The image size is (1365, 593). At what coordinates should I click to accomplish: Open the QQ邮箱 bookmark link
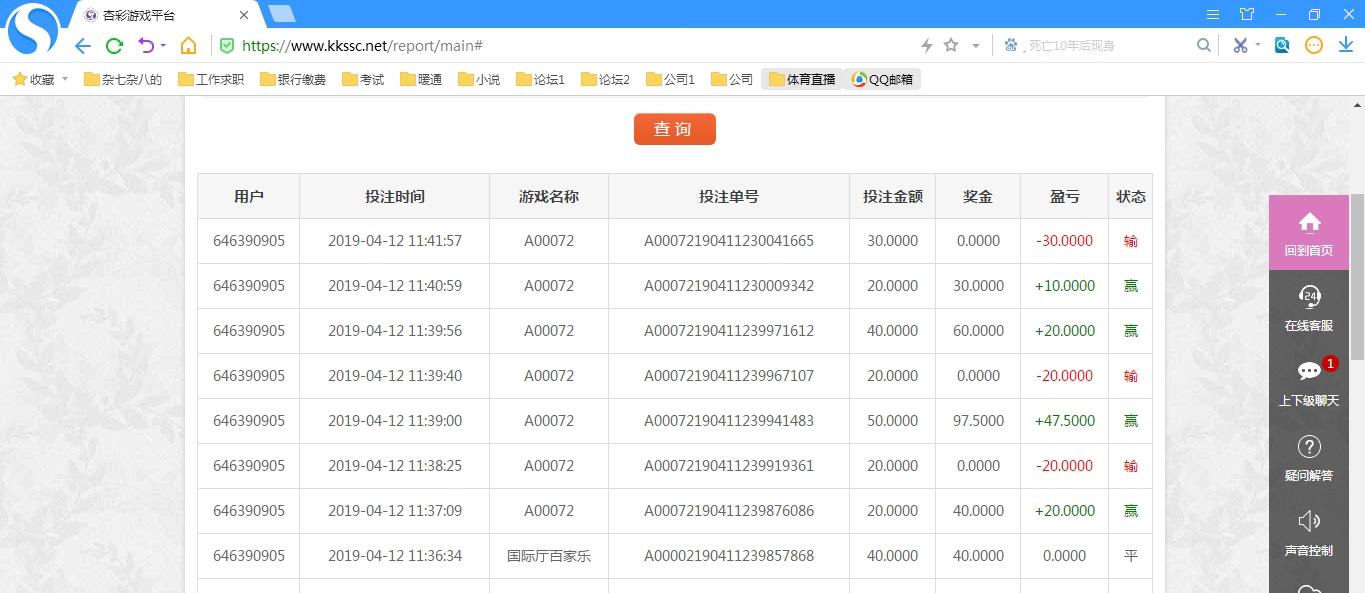882,79
